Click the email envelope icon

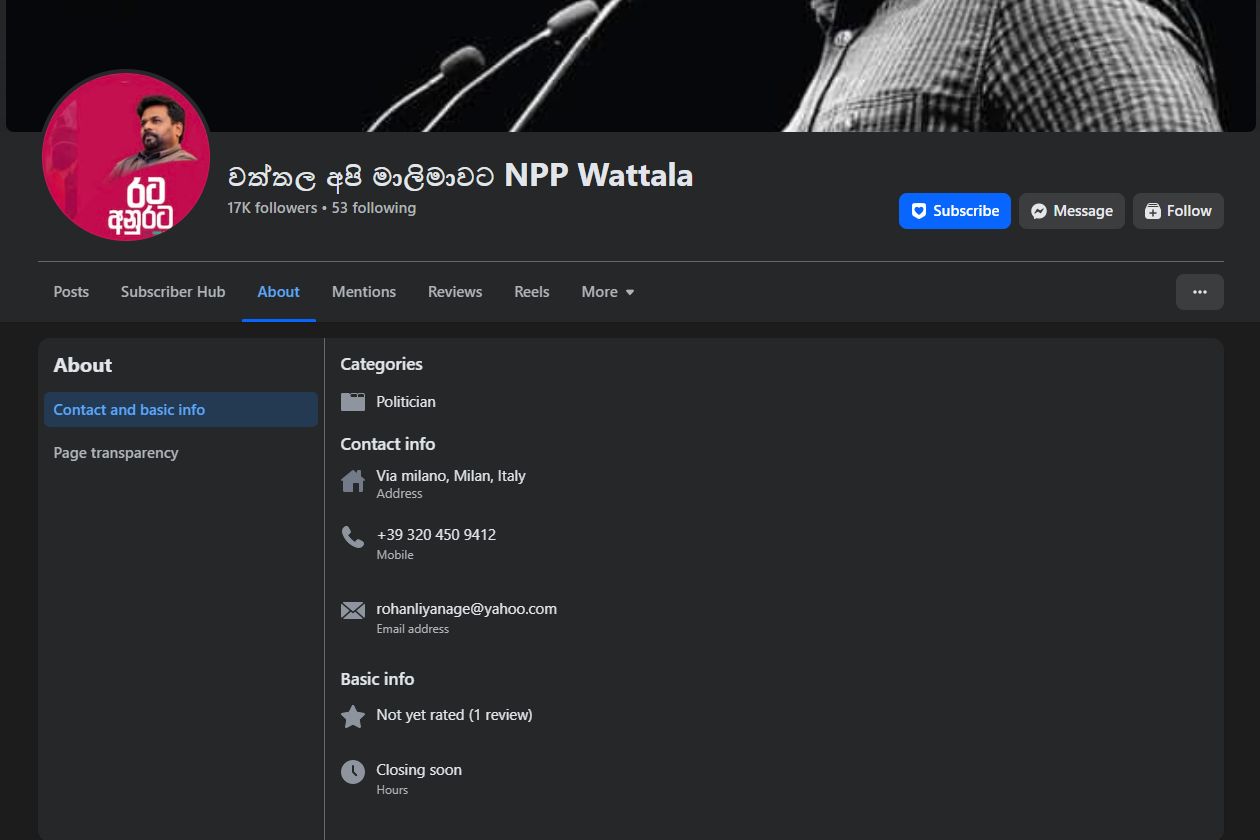pyautogui.click(x=353, y=611)
